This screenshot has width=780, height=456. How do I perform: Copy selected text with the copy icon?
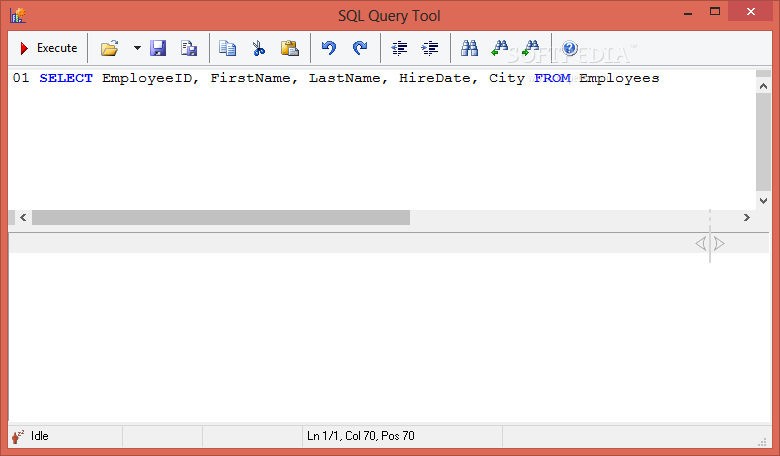tap(228, 48)
